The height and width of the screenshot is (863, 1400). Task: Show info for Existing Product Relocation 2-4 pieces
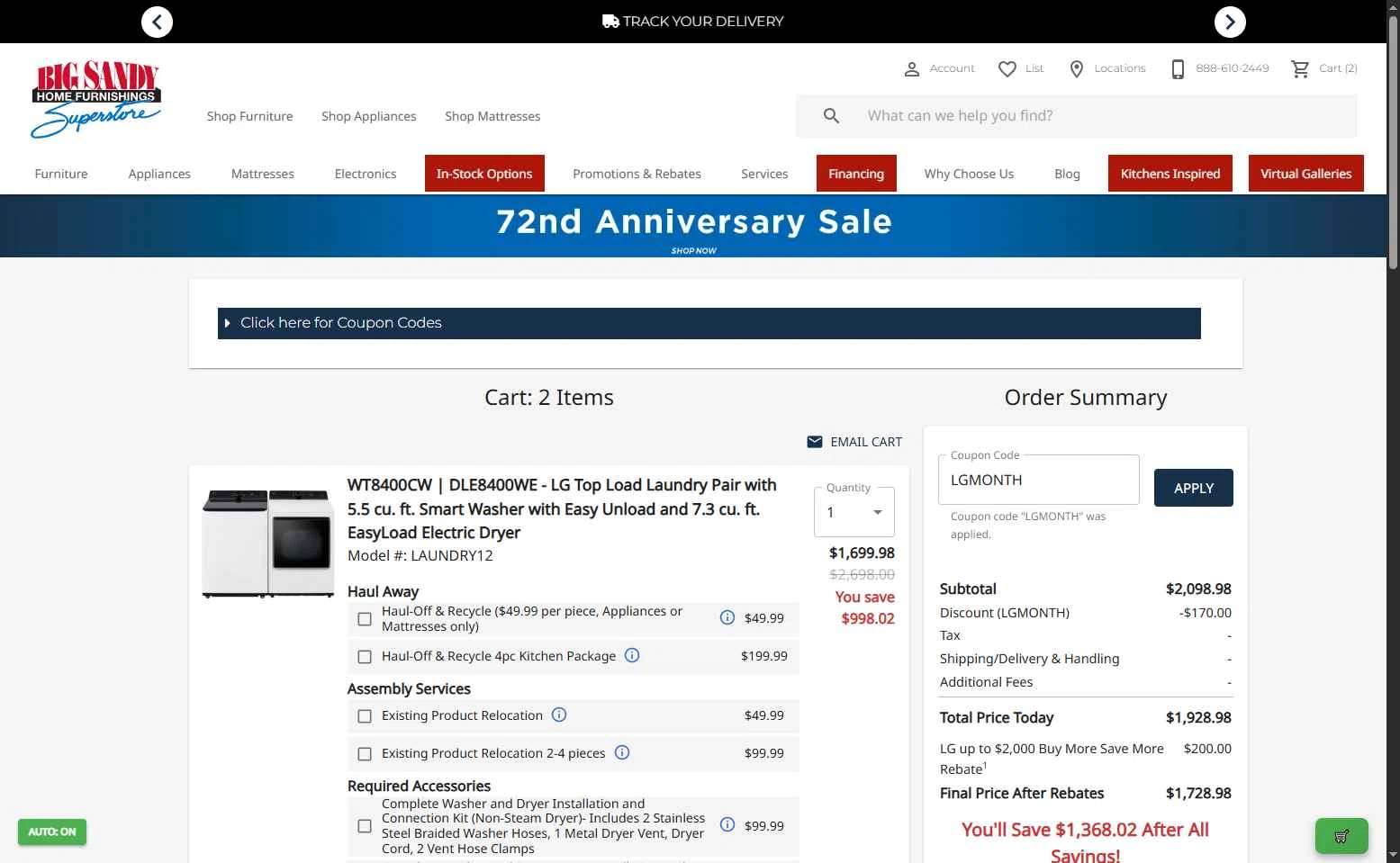tap(622, 752)
